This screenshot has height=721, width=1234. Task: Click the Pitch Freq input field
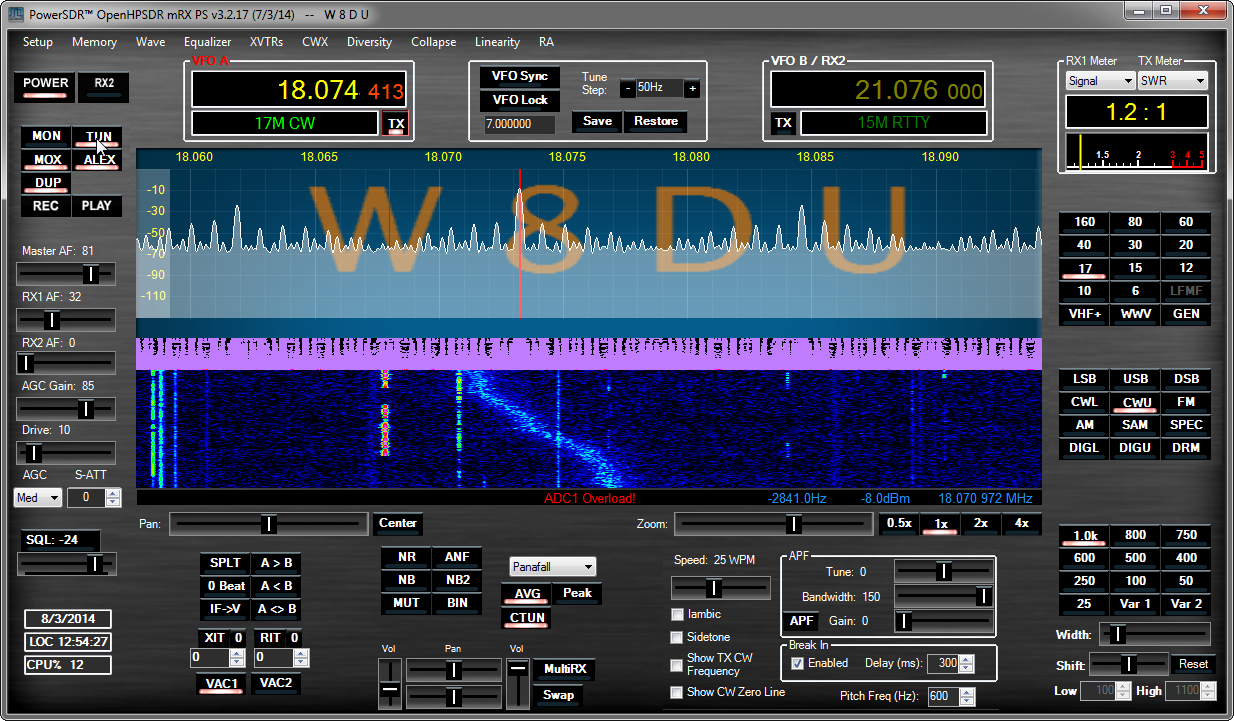[x=942, y=697]
